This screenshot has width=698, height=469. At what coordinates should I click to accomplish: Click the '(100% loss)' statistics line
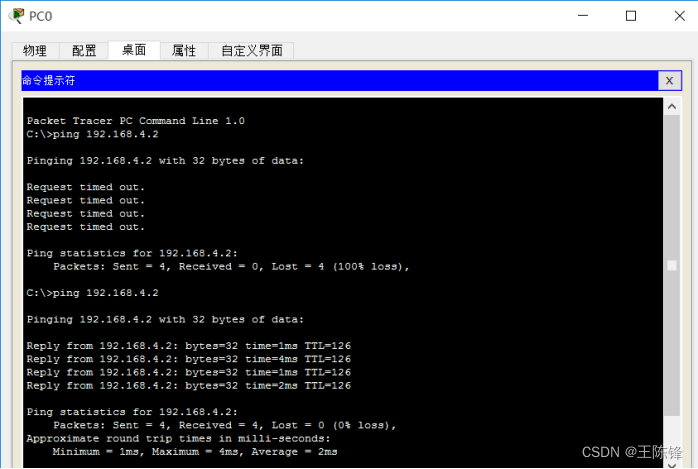tap(231, 267)
